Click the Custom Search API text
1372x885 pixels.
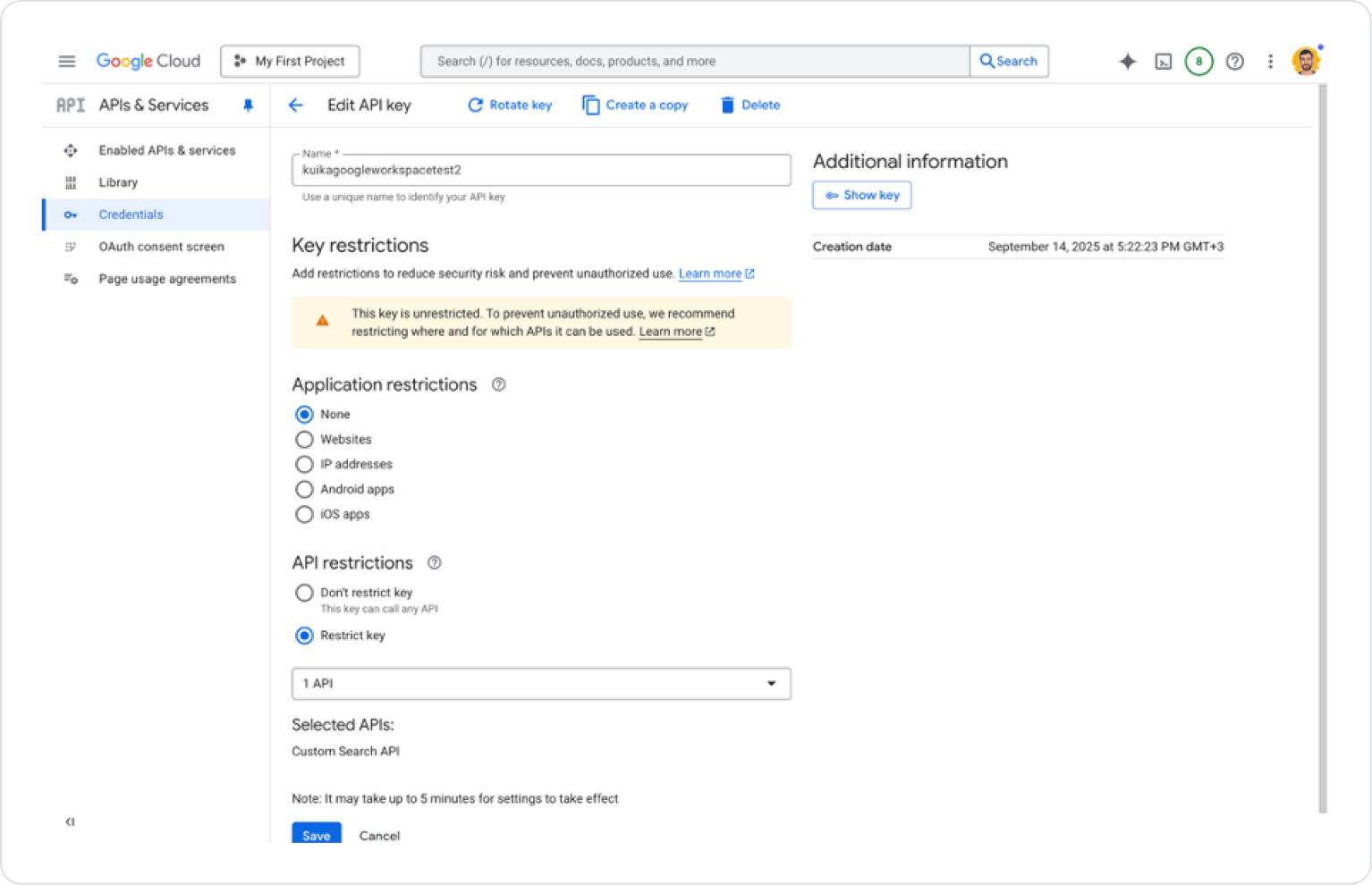point(345,752)
